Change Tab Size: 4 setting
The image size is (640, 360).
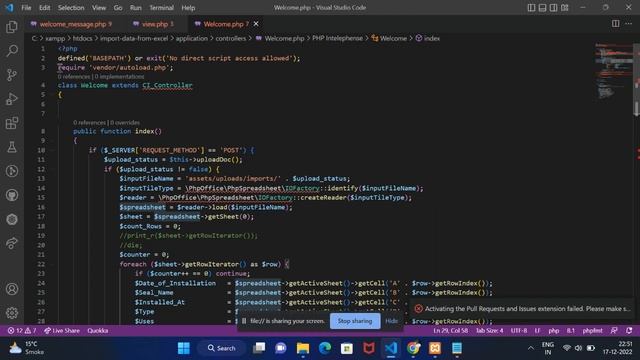(489, 331)
